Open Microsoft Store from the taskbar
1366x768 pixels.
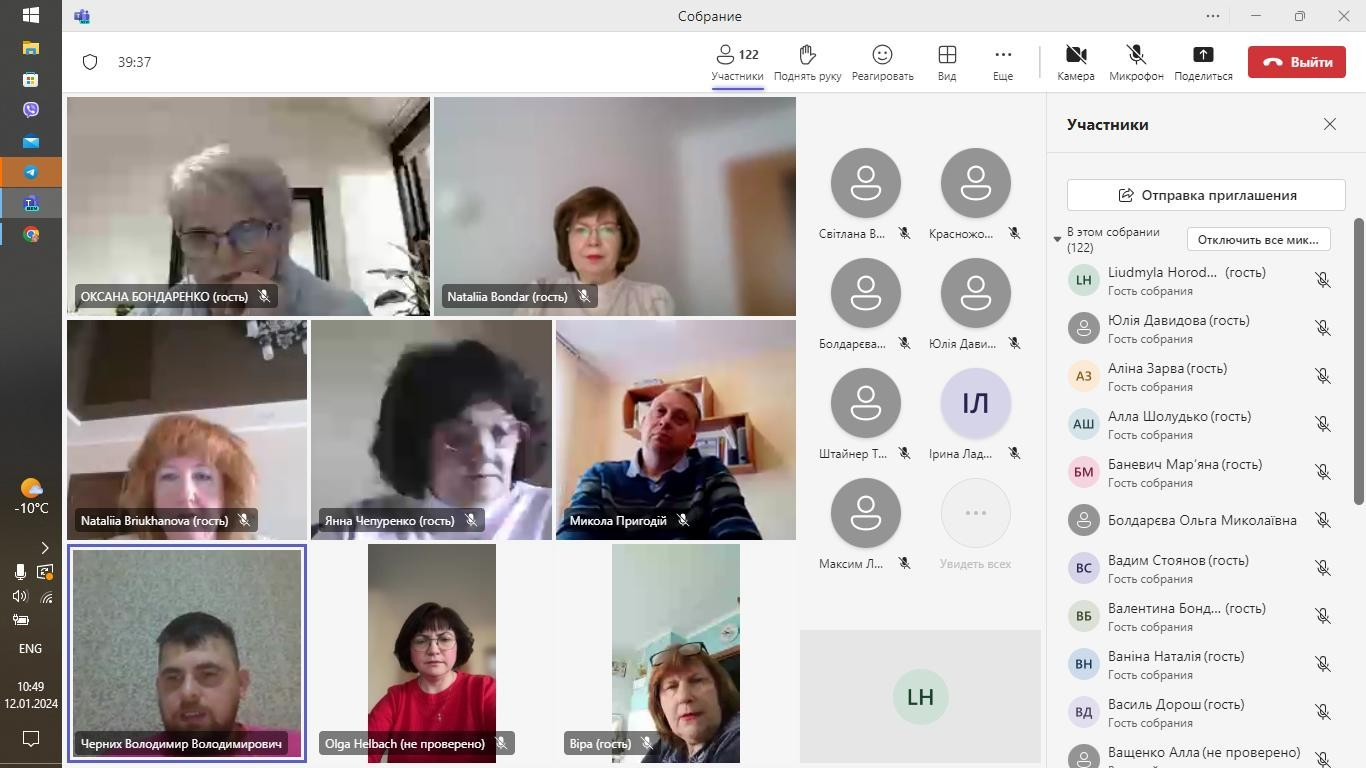tap(31, 79)
